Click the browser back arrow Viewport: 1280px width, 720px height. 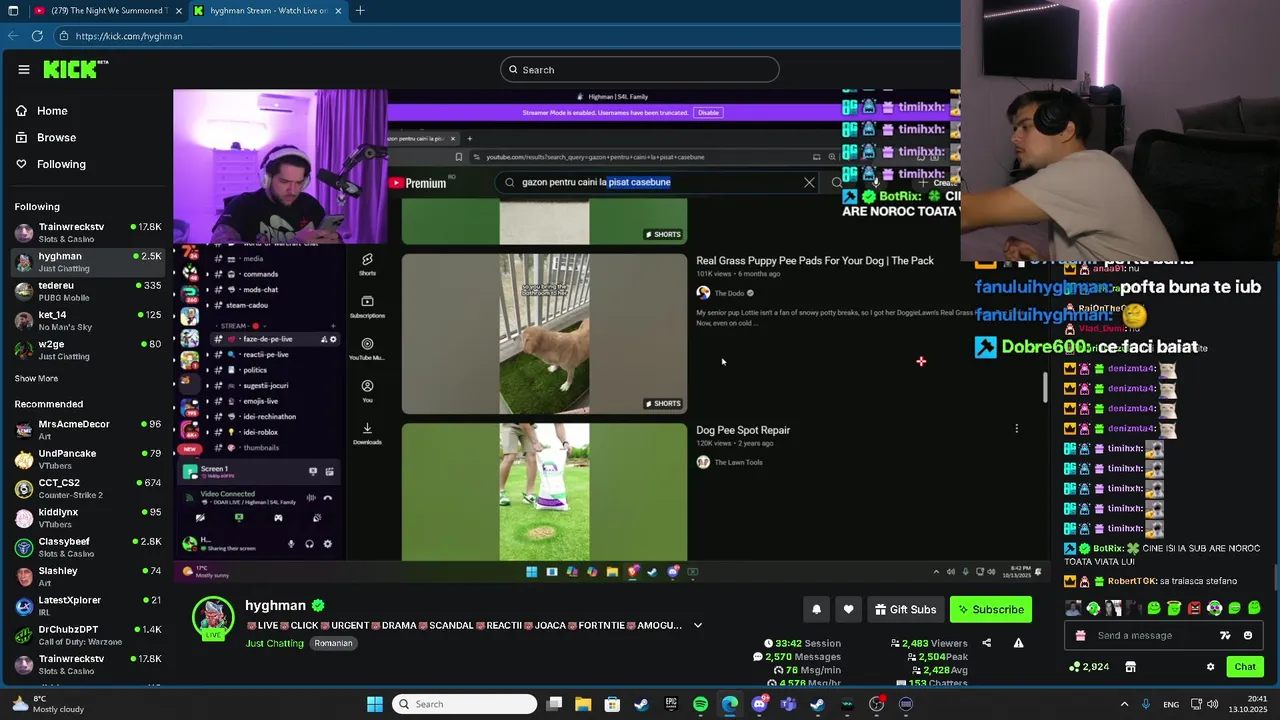[x=12, y=36]
